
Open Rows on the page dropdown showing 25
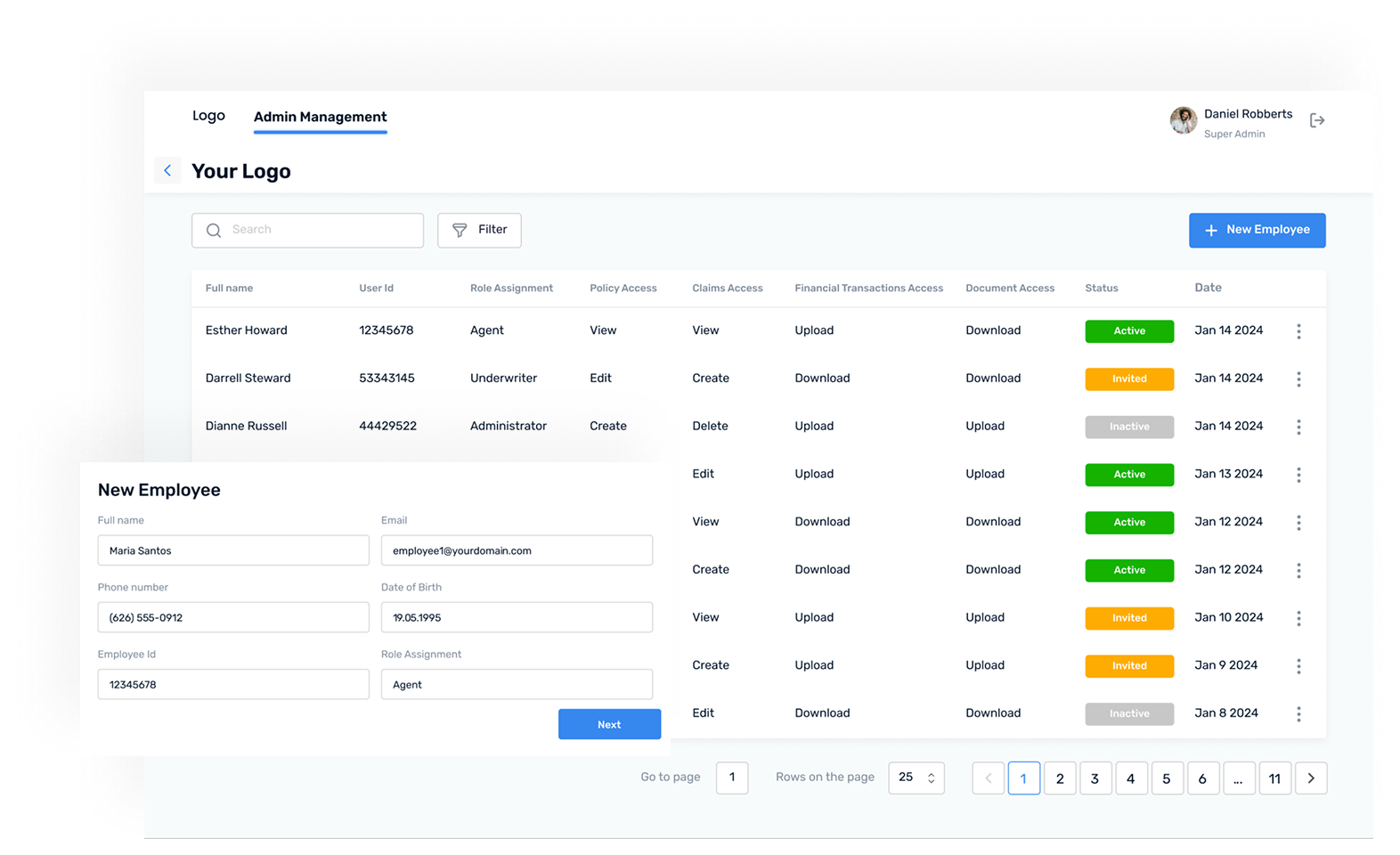pyautogui.click(x=916, y=778)
